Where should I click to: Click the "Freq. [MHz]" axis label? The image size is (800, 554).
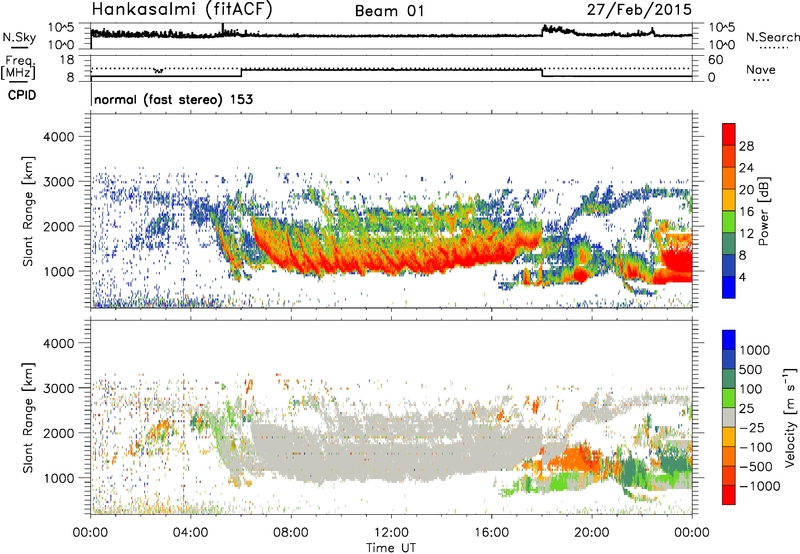[19, 67]
